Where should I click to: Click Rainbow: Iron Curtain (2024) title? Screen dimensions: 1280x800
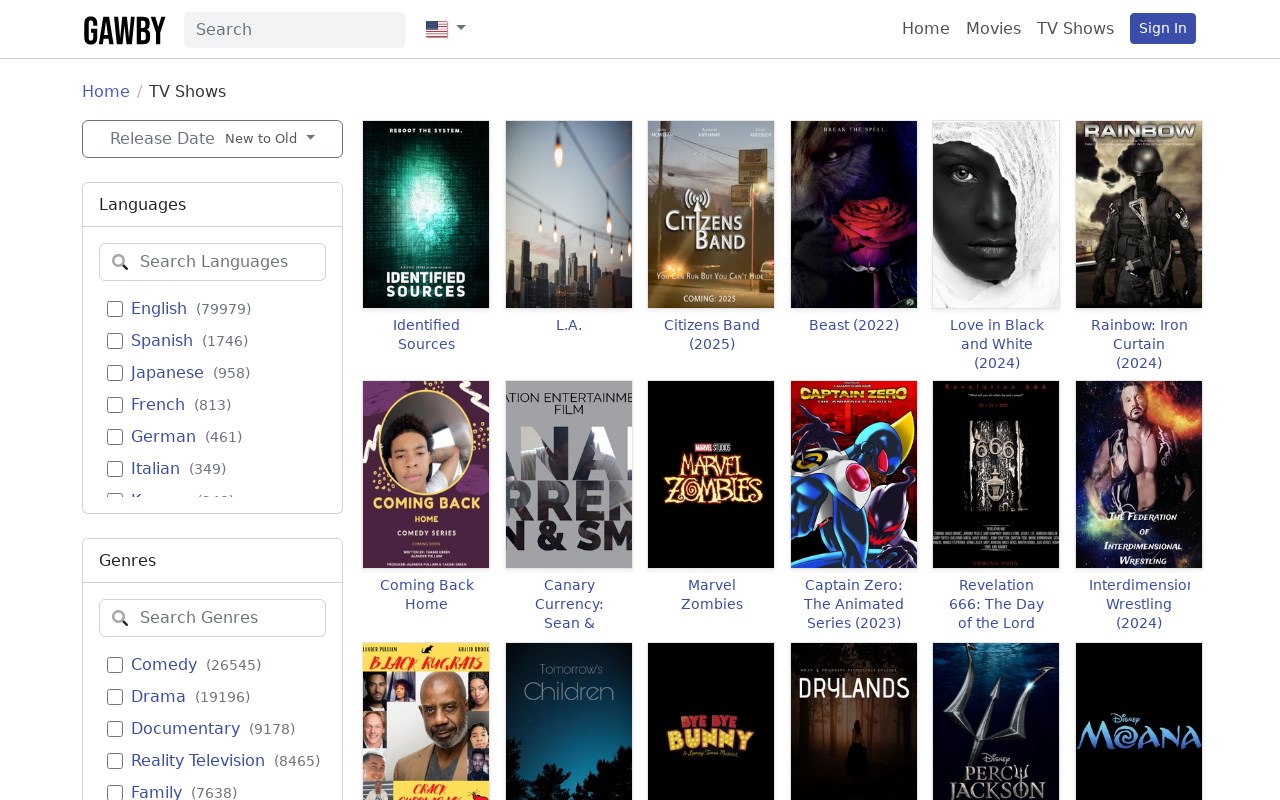1139,344
